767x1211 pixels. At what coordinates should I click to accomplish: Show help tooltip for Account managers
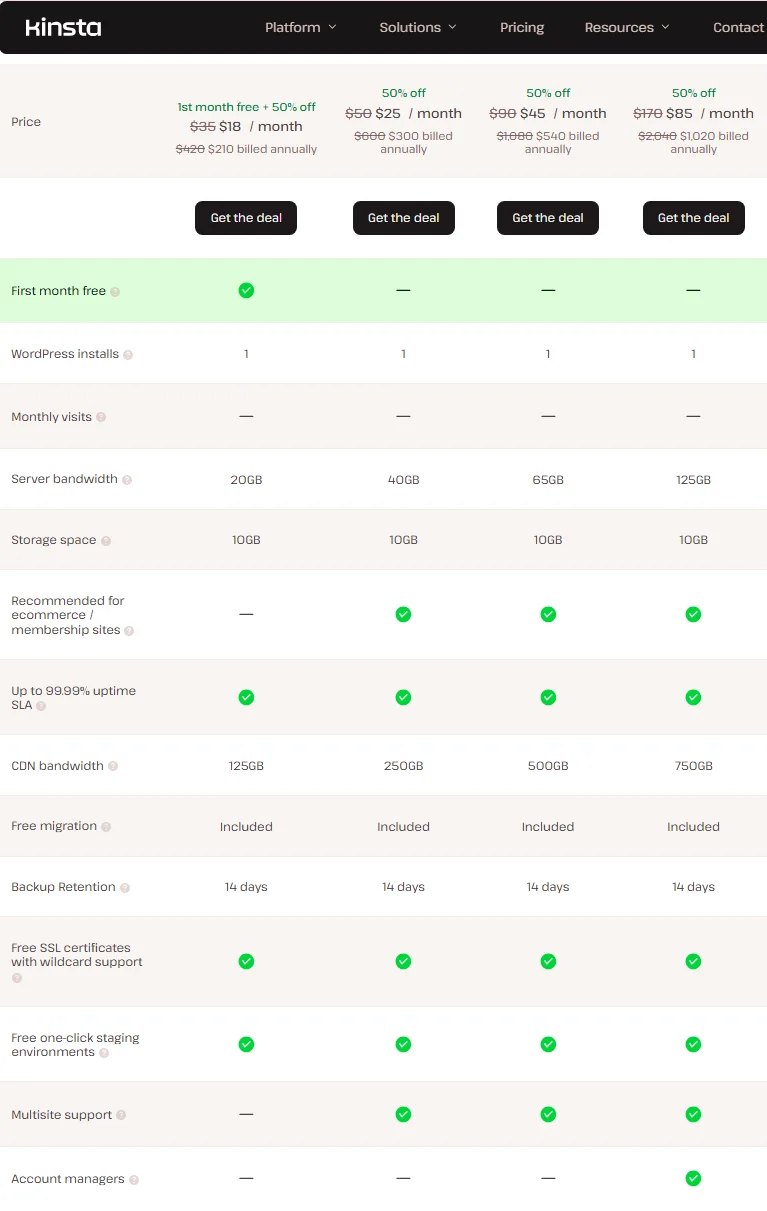(x=134, y=1180)
